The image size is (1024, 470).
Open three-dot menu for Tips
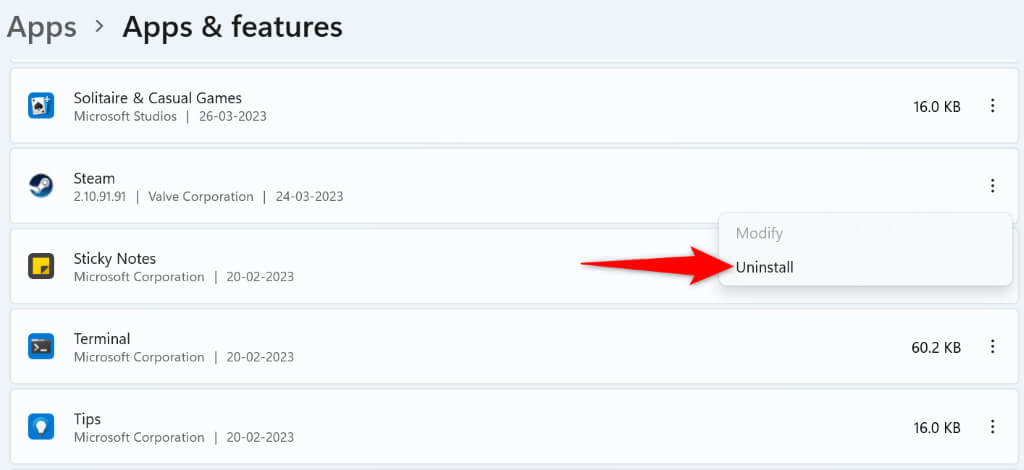point(992,426)
